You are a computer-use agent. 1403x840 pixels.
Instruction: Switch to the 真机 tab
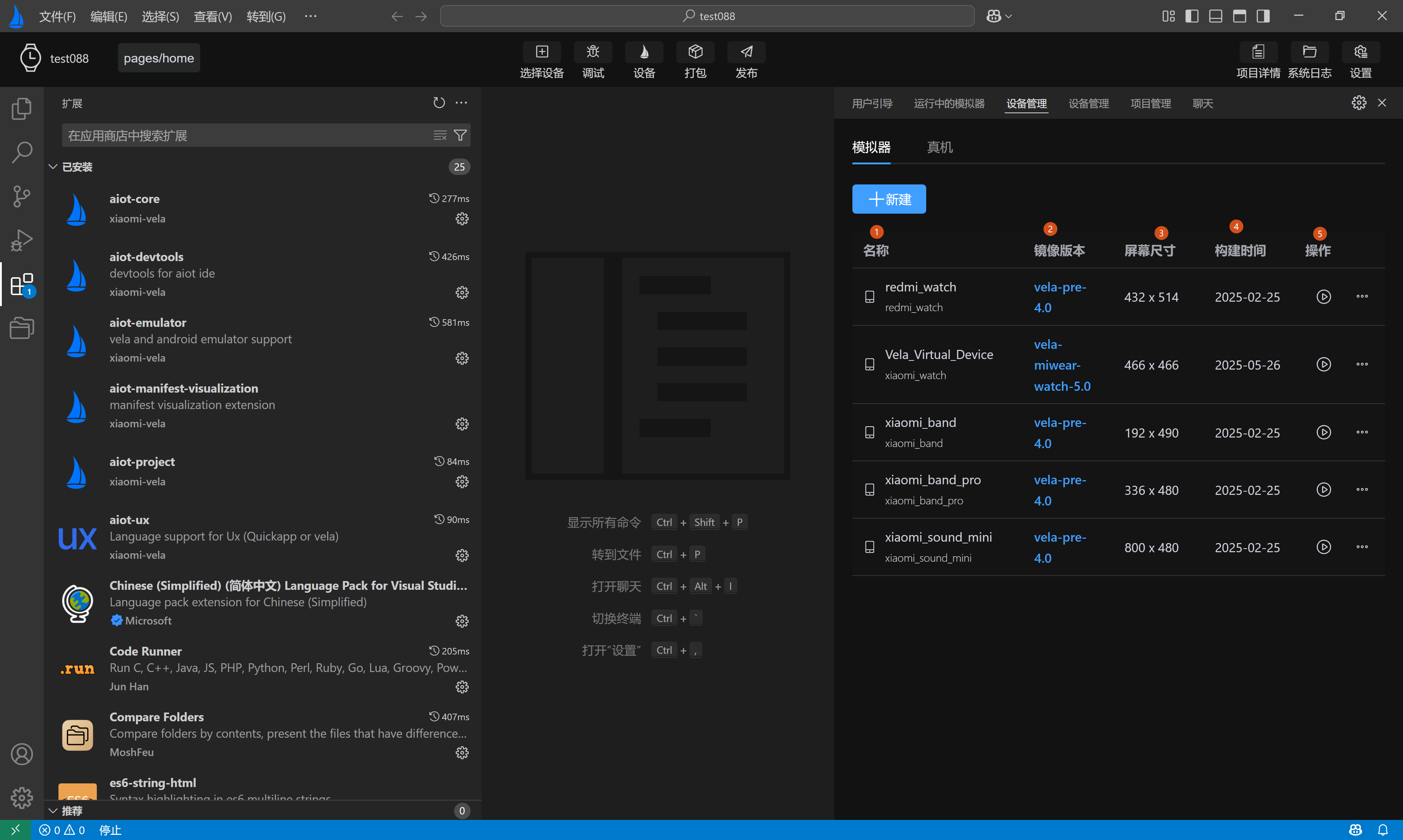coord(939,147)
